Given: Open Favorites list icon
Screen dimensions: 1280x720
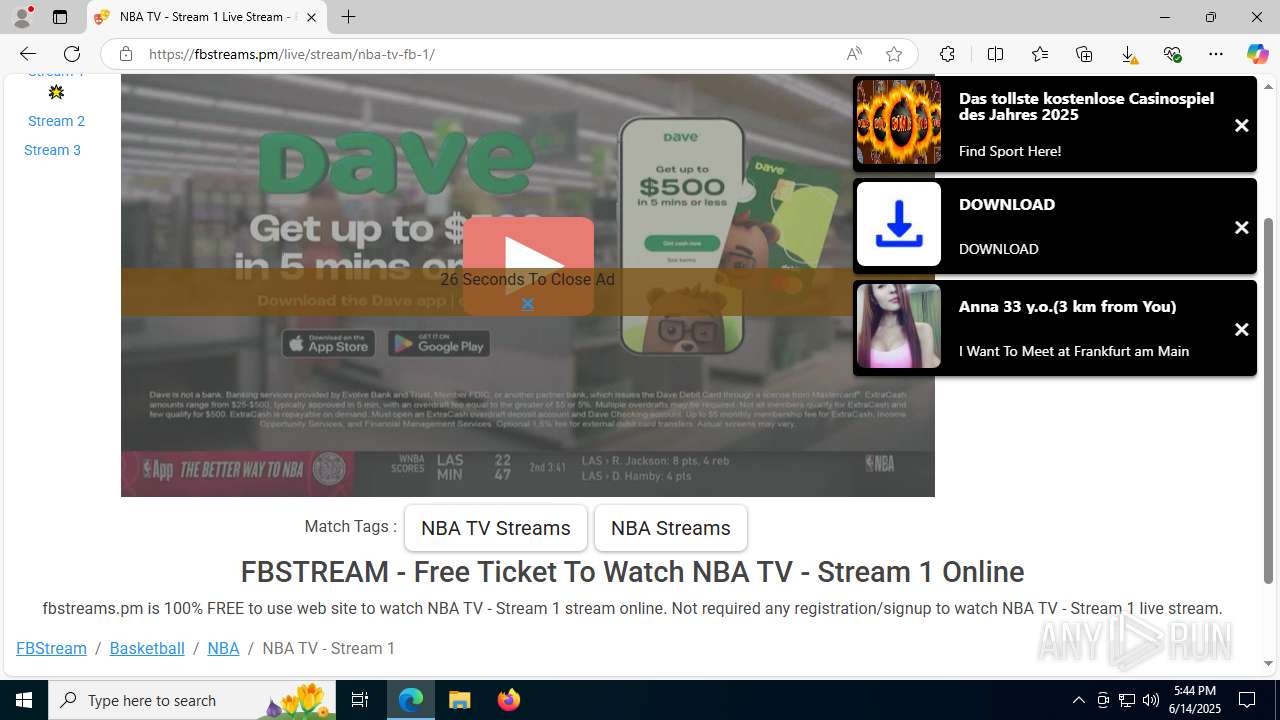Looking at the screenshot, I should click(1040, 54).
